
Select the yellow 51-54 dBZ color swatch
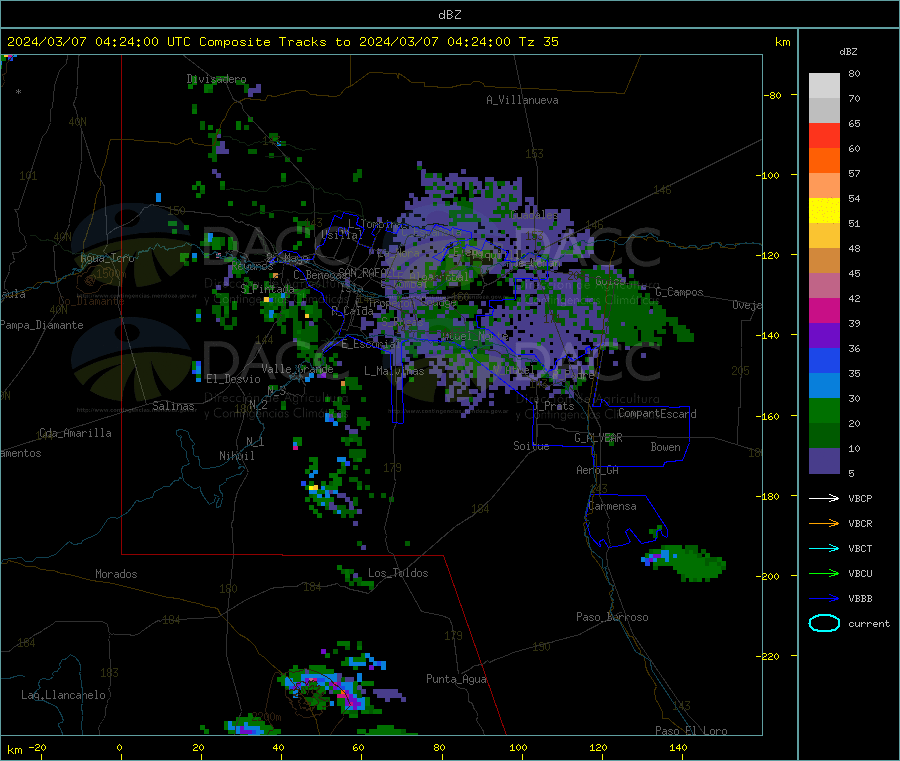click(824, 211)
